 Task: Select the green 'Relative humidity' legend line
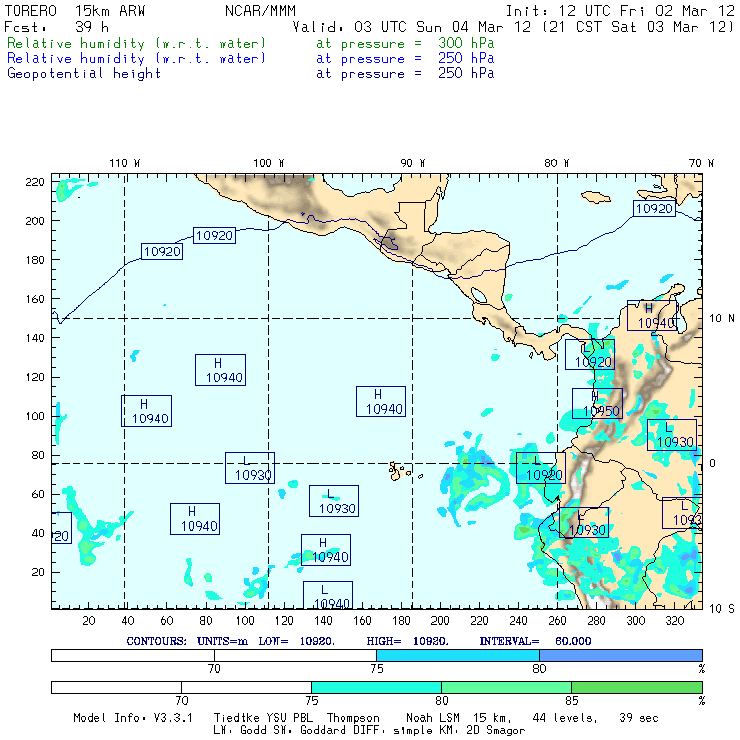250,43
